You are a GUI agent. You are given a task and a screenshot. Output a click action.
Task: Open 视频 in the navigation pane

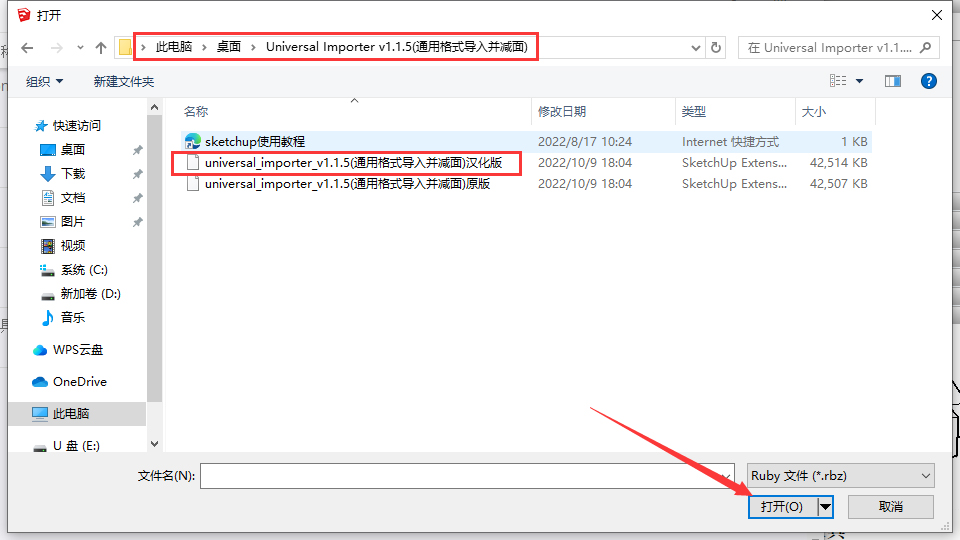click(62, 246)
